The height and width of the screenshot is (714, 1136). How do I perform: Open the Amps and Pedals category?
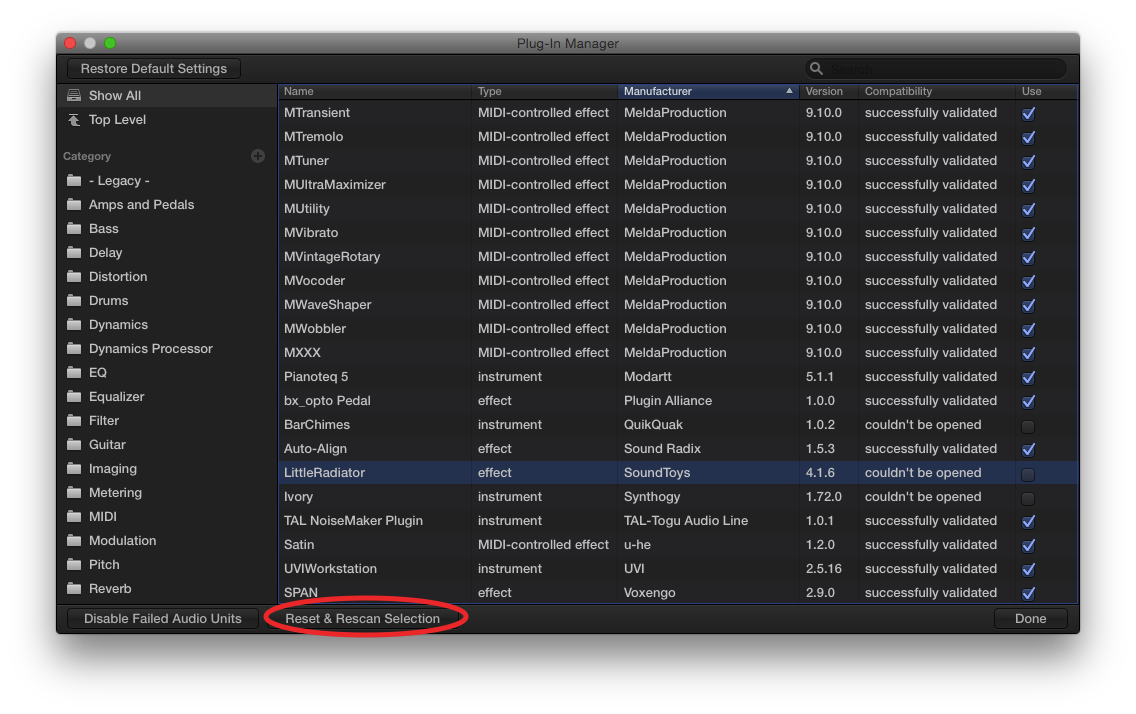tap(167, 204)
